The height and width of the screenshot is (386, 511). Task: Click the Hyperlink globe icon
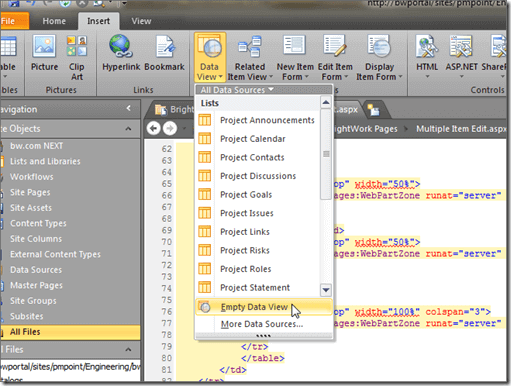point(120,46)
